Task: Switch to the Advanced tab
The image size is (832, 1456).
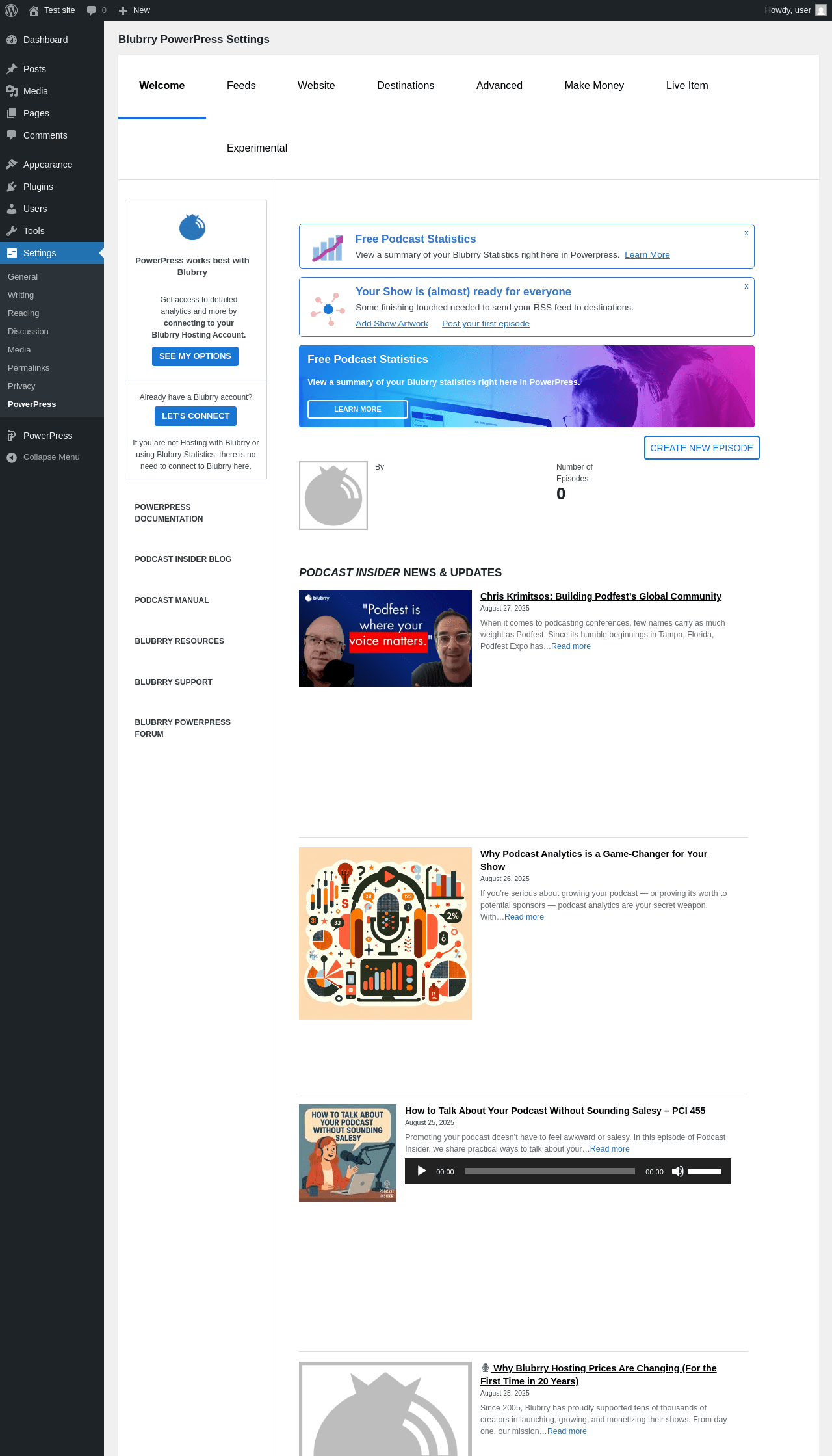Action: [499, 86]
